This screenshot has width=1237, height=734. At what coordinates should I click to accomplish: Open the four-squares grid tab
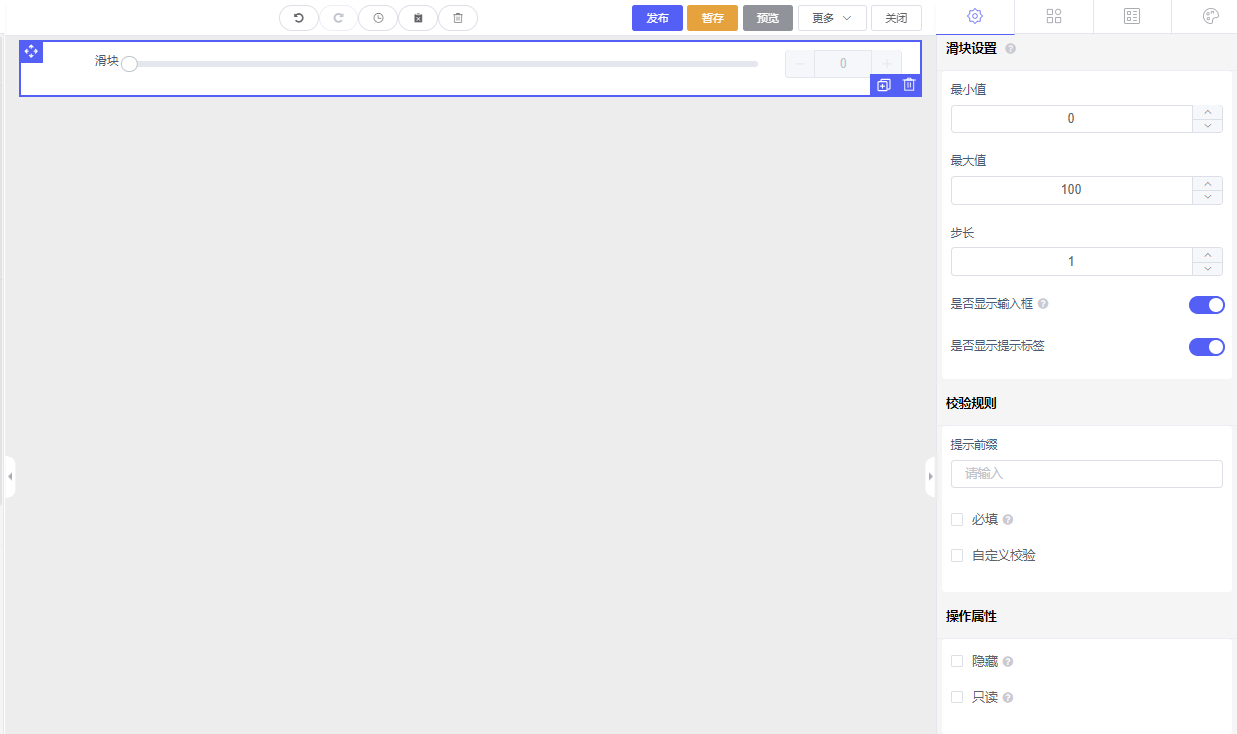pyautogui.click(x=1053, y=16)
